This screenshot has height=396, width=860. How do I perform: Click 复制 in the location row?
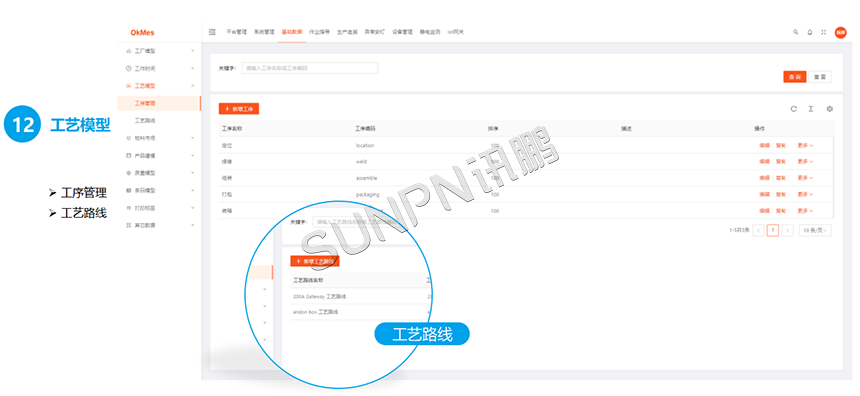(780, 145)
